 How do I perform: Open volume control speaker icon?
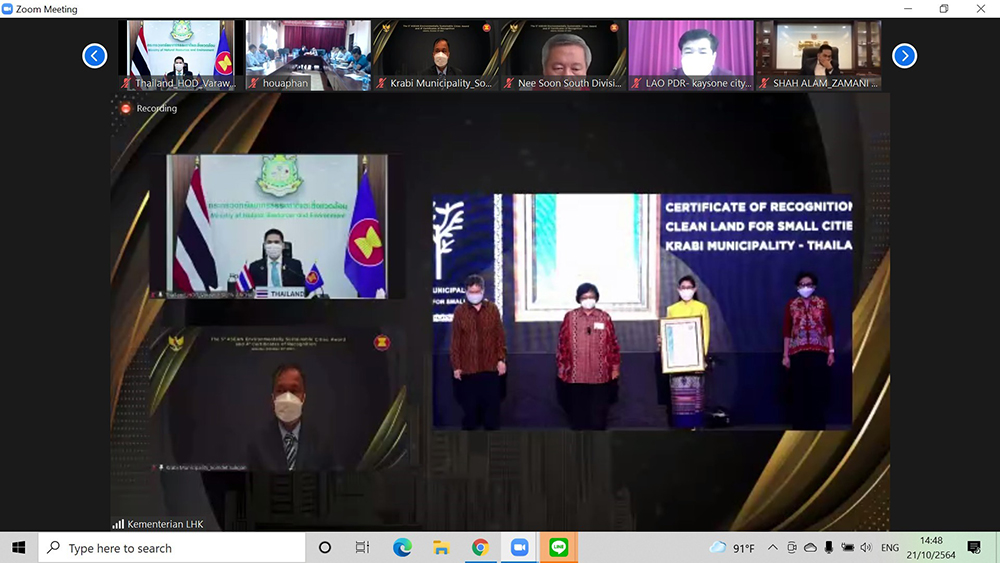[x=866, y=548]
